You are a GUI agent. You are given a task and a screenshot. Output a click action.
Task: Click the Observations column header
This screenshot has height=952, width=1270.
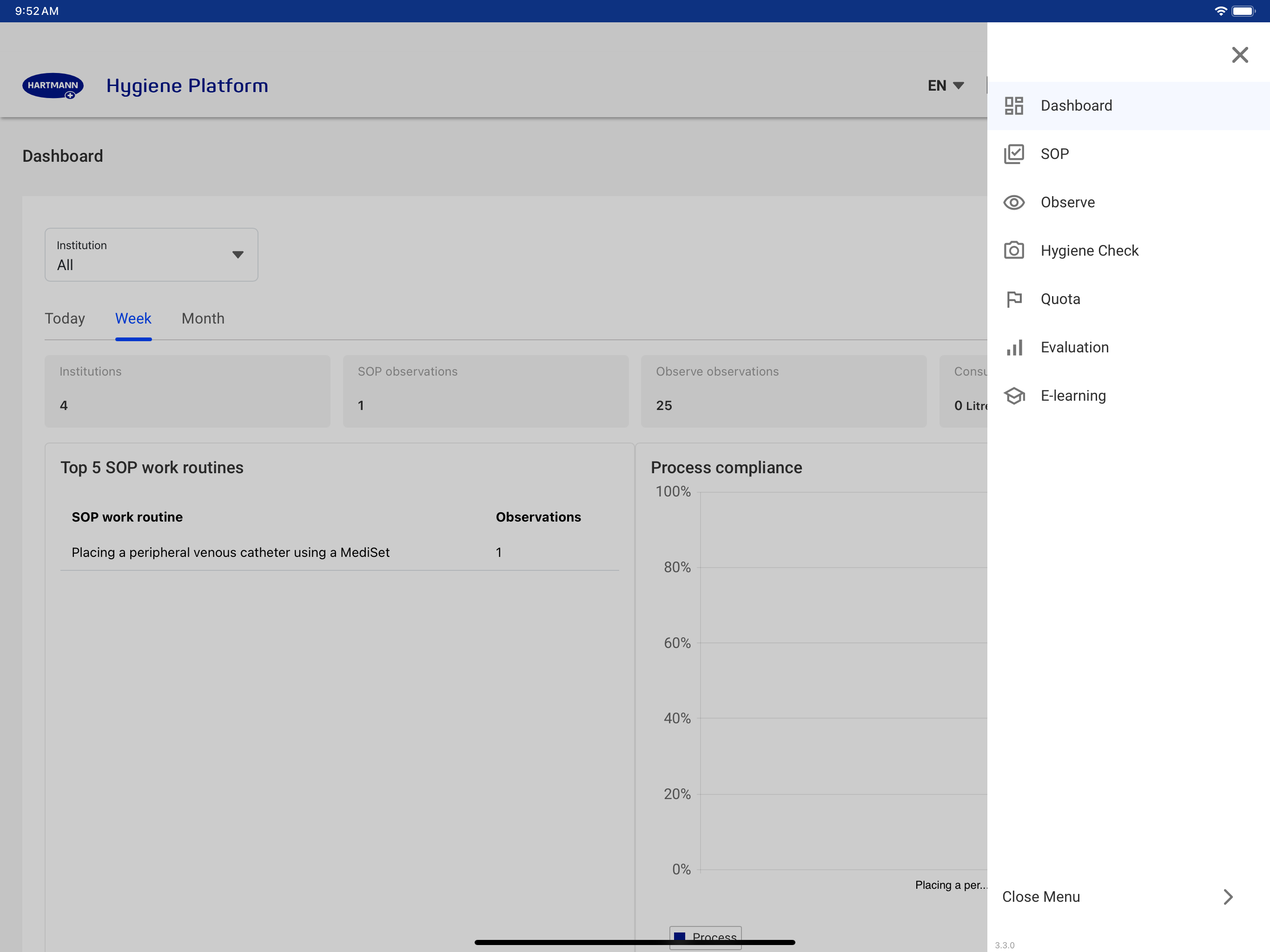point(539,517)
